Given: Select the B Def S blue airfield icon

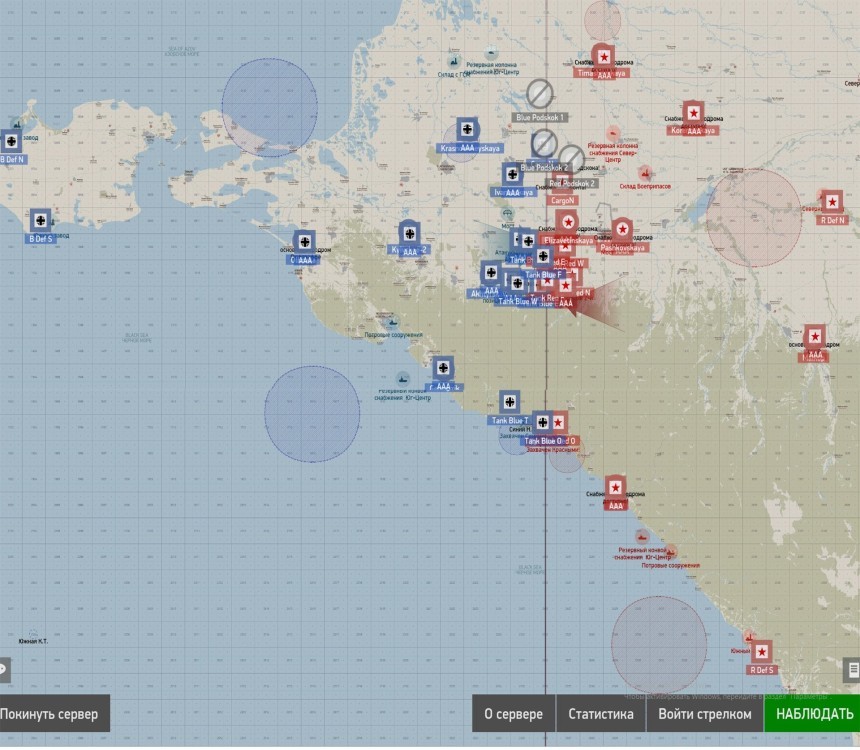Looking at the screenshot, I should pyautogui.click(x=41, y=221).
